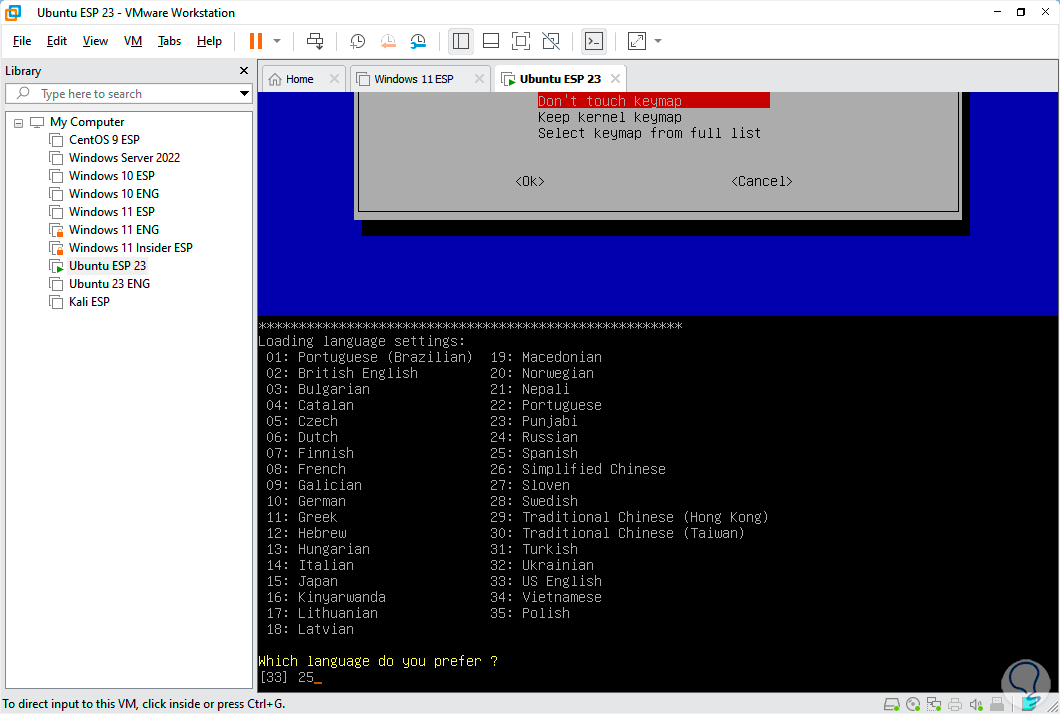The image size is (1060, 714).
Task: Select "Don't touch keymap" option
Action: coord(653,101)
